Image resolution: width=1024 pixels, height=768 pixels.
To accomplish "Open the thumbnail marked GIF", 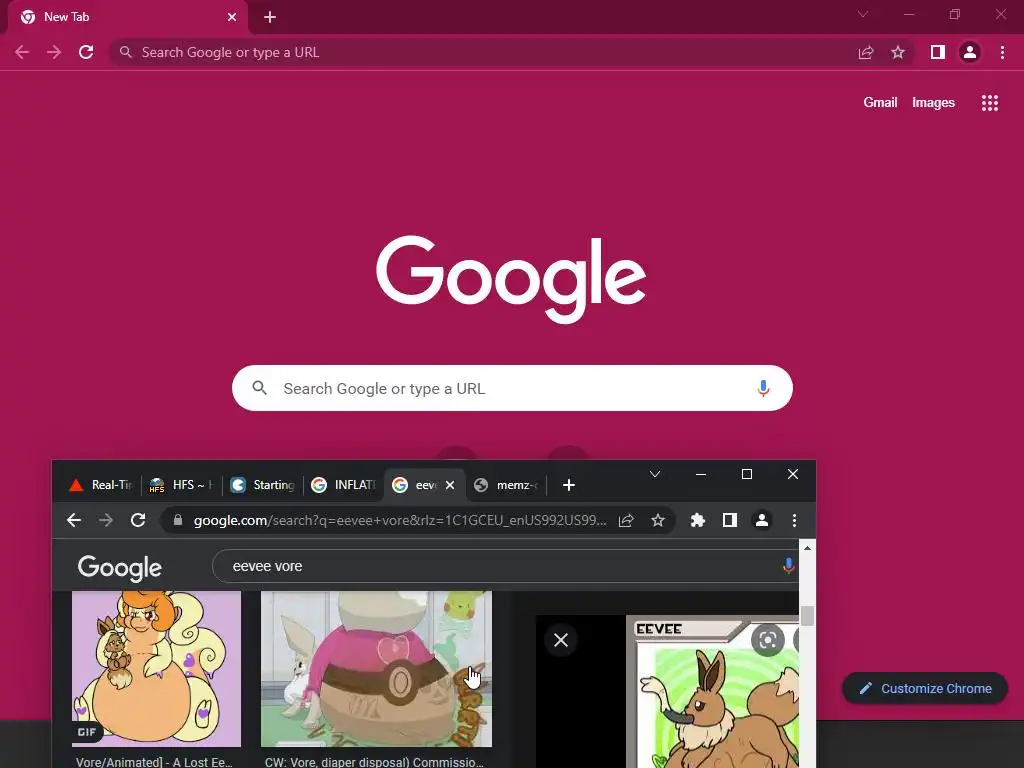I will (x=156, y=669).
